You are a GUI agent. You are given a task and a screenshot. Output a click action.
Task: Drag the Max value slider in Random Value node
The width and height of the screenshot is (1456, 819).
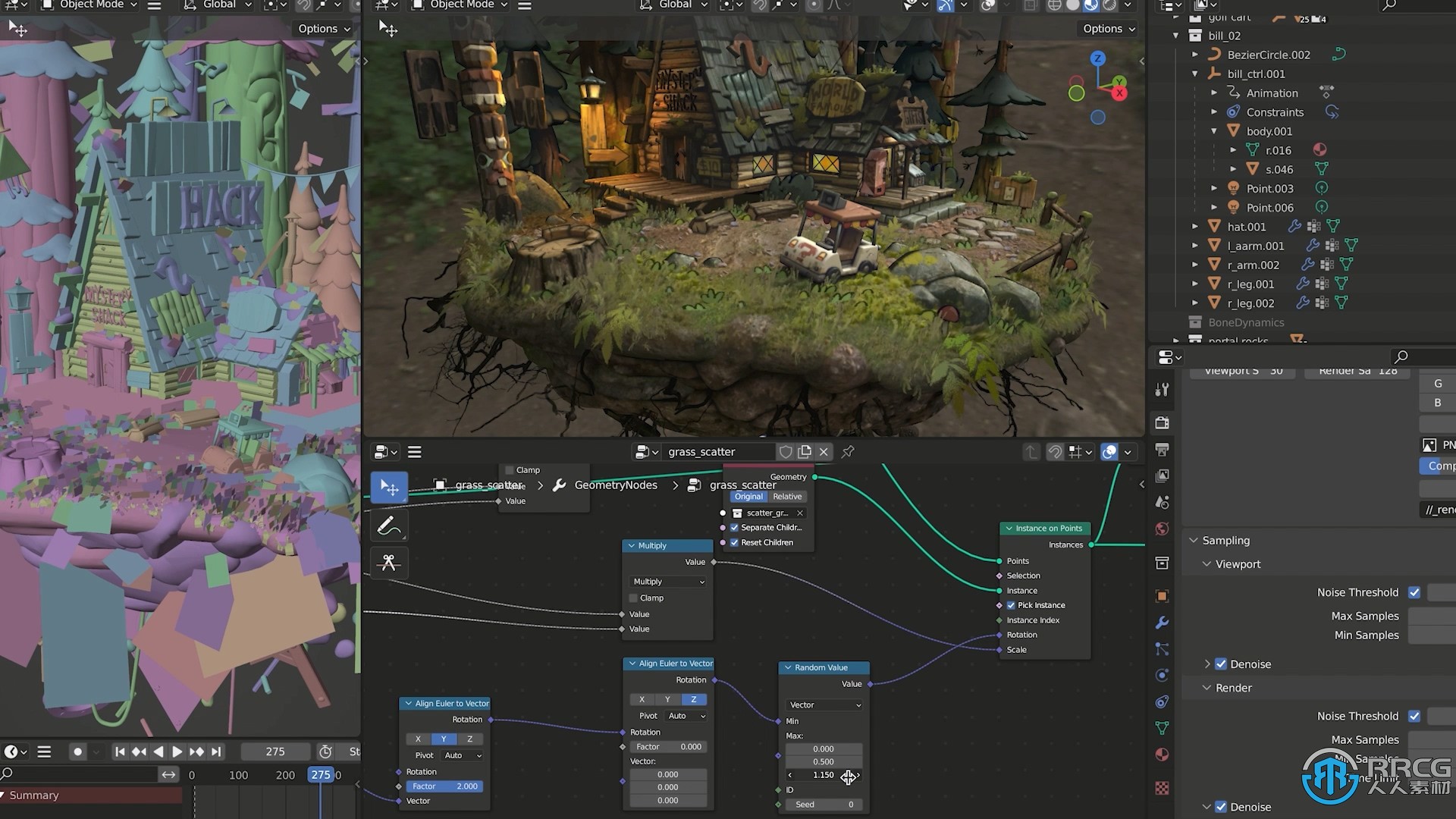822,775
